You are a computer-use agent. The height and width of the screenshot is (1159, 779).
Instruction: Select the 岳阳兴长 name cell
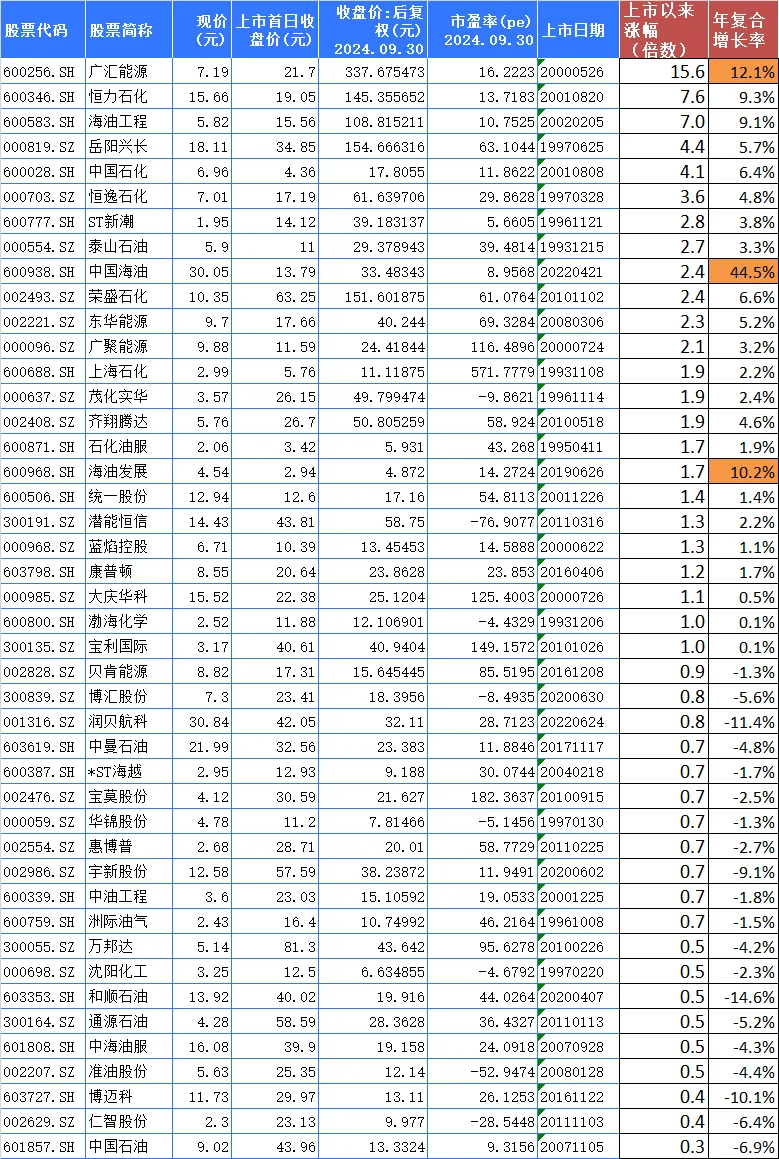pos(129,146)
